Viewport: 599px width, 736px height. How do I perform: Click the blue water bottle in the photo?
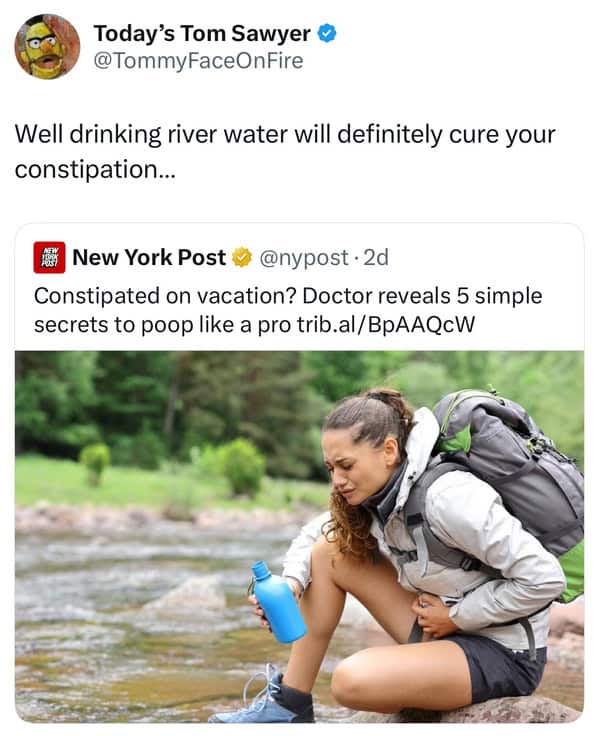279,603
